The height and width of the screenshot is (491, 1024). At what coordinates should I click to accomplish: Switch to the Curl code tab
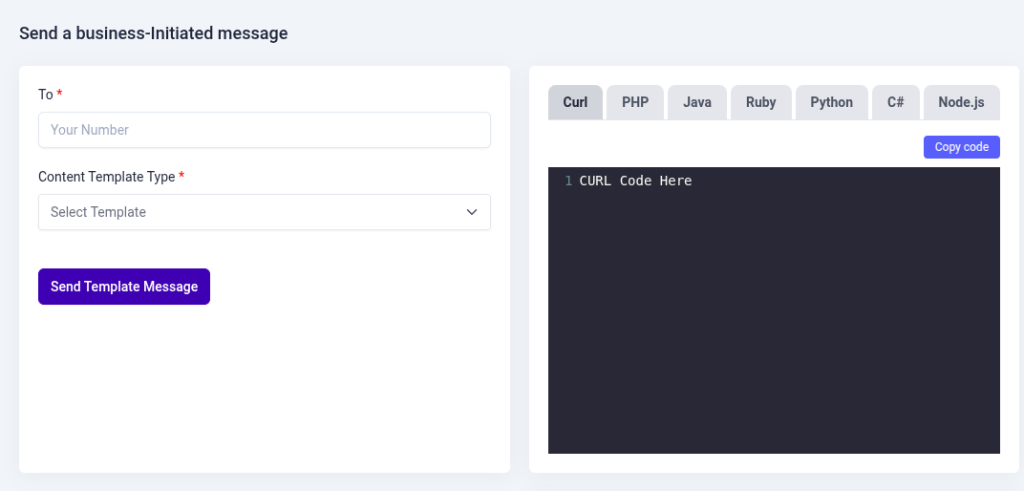point(575,102)
